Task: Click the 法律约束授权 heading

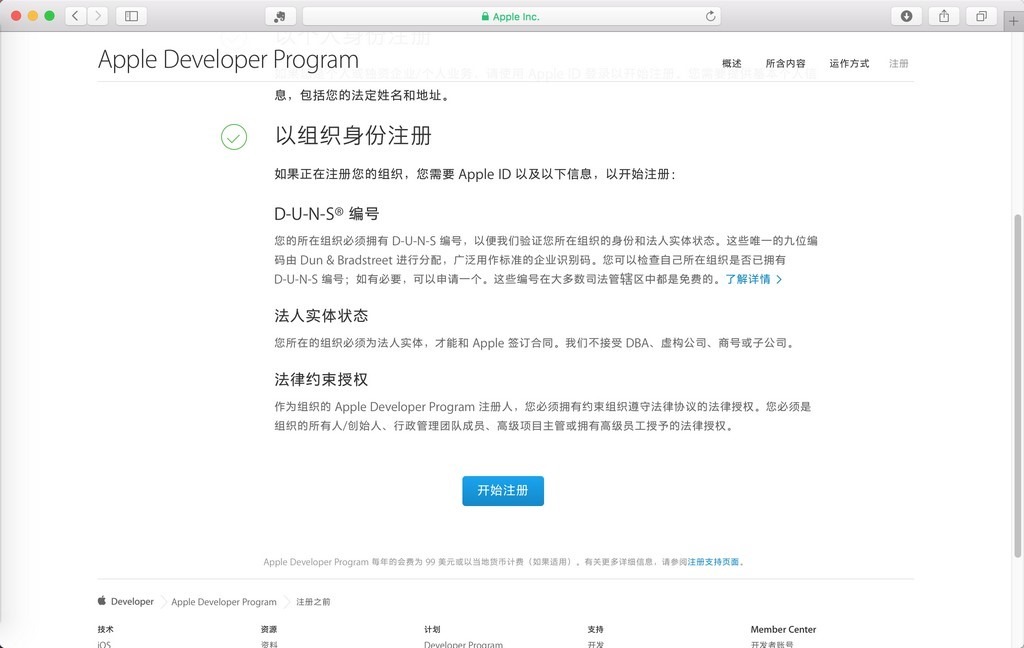Action: [x=321, y=380]
